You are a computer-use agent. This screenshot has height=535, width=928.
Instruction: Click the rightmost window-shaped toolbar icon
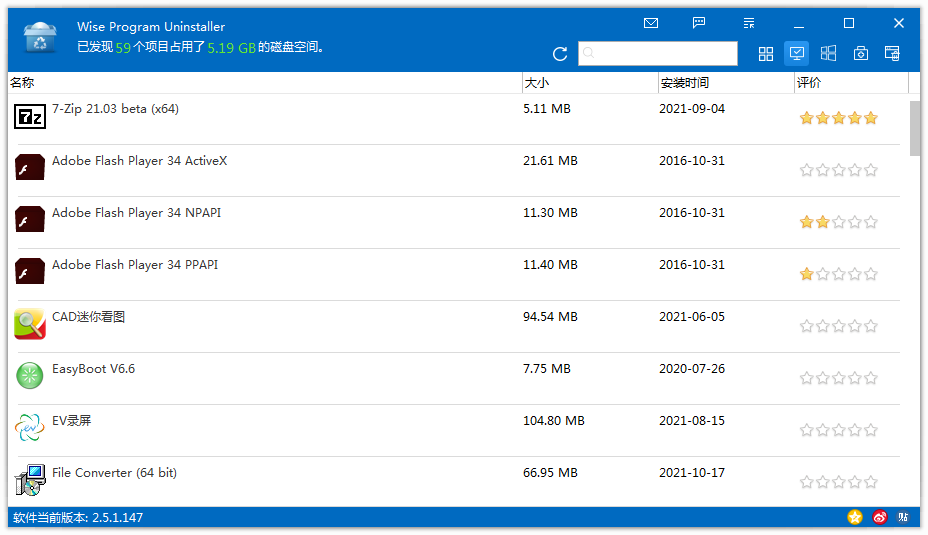892,53
